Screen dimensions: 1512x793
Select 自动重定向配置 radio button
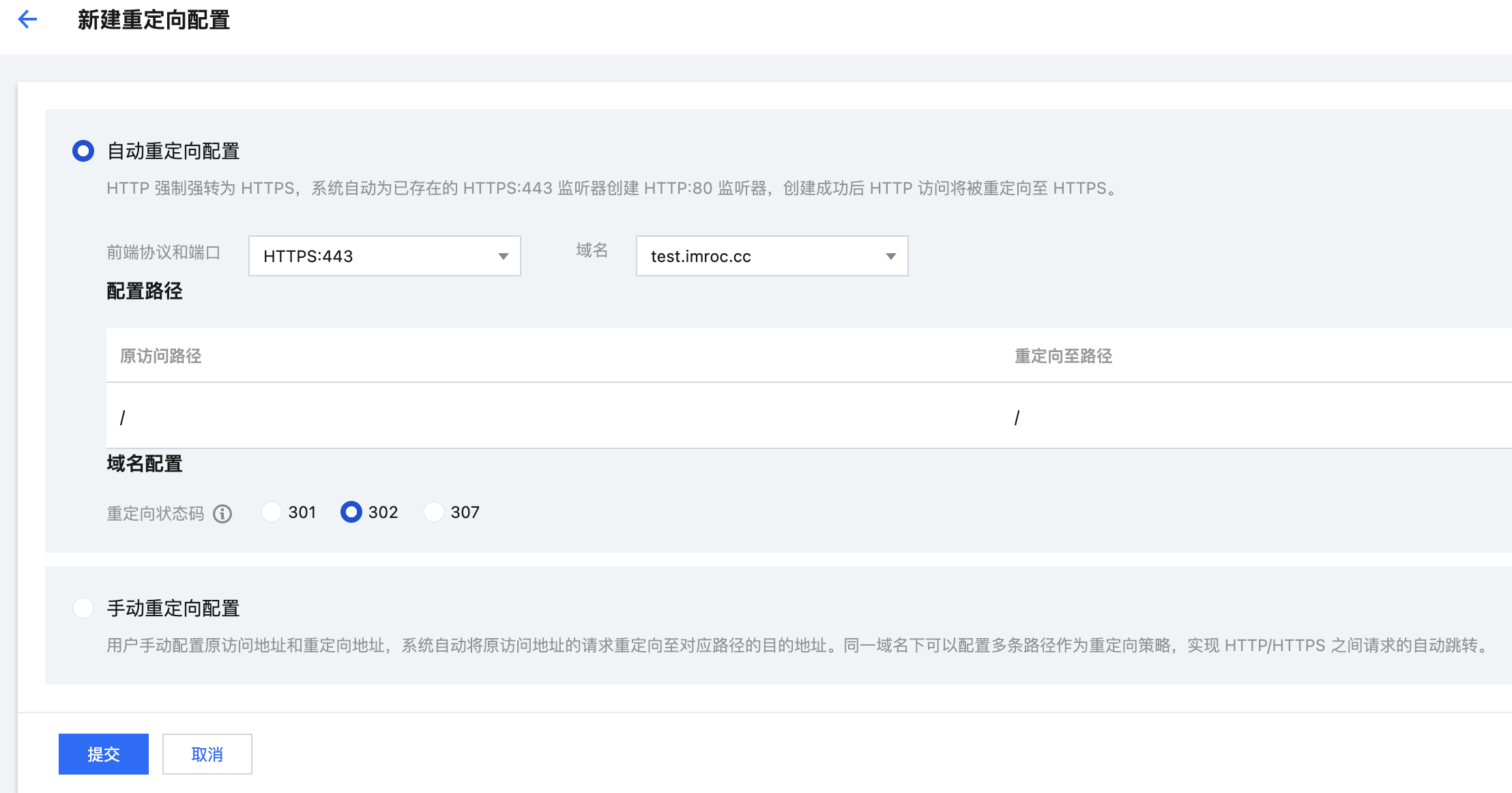[83, 151]
